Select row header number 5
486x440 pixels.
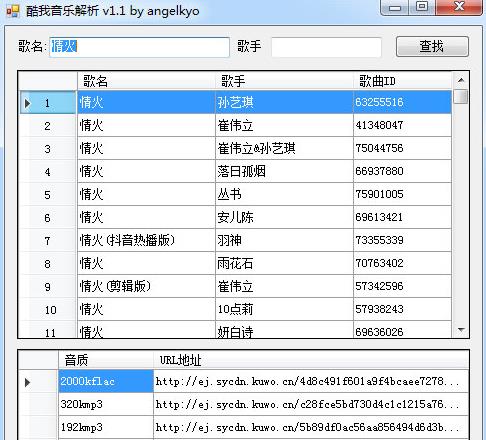click(47, 194)
